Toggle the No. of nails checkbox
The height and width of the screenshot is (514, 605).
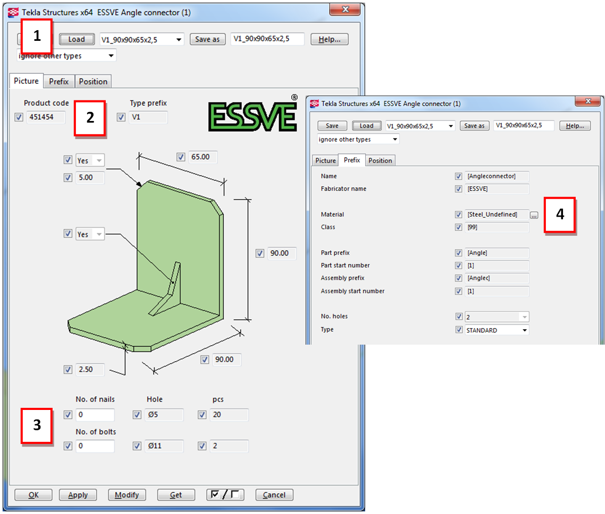point(68,414)
